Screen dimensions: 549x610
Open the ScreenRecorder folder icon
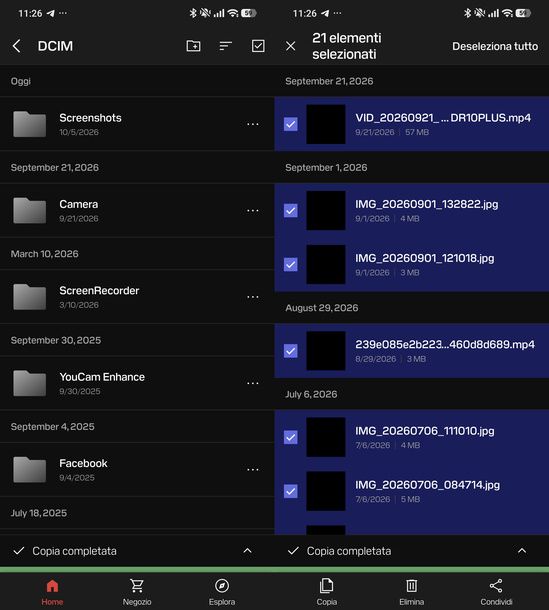click(30, 297)
